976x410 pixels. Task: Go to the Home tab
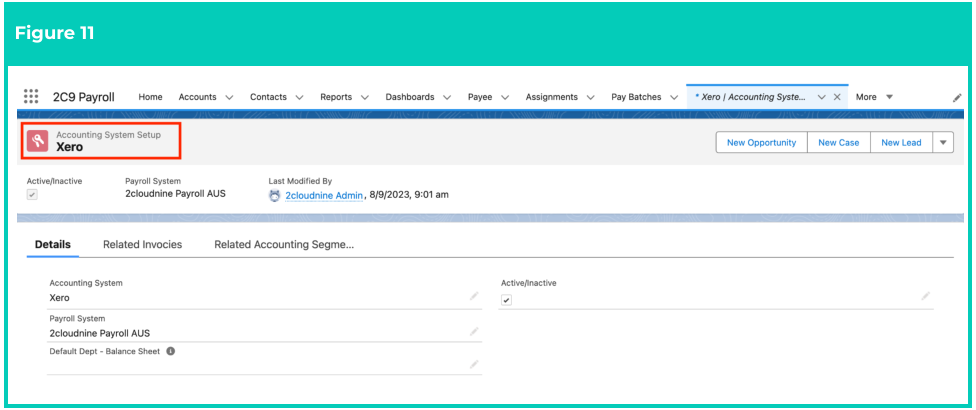click(151, 97)
